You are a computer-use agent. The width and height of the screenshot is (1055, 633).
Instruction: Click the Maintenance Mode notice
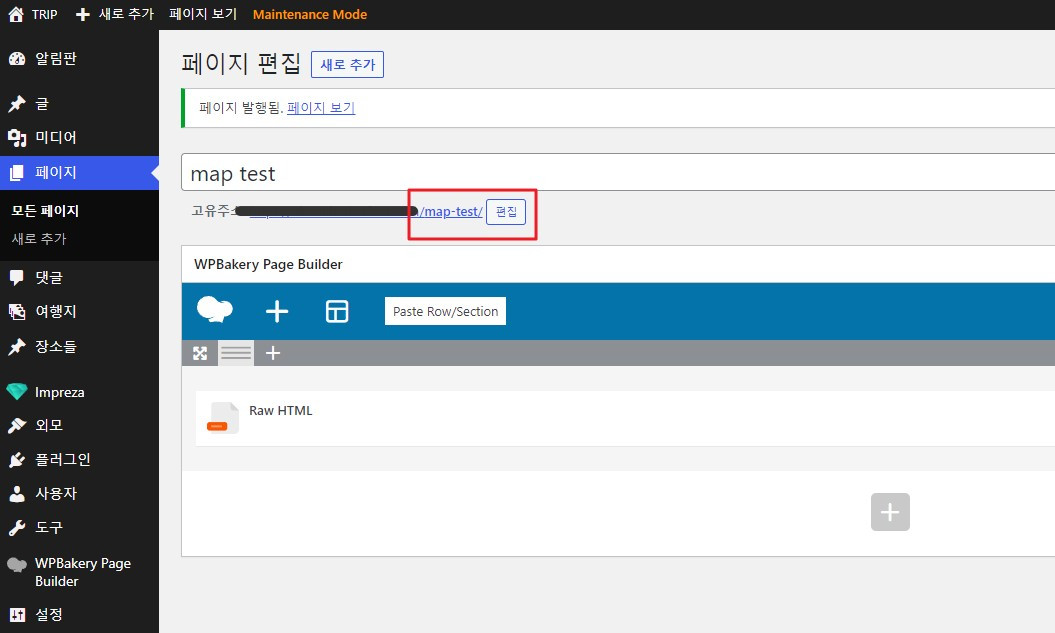pos(310,14)
